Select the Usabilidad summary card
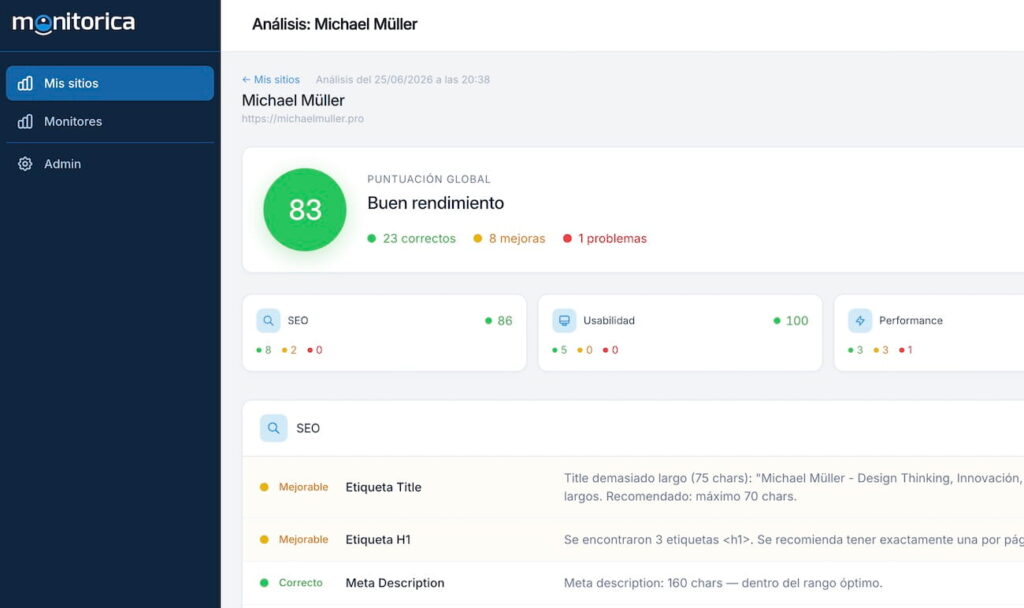The width and height of the screenshot is (1024, 608). [x=680, y=333]
